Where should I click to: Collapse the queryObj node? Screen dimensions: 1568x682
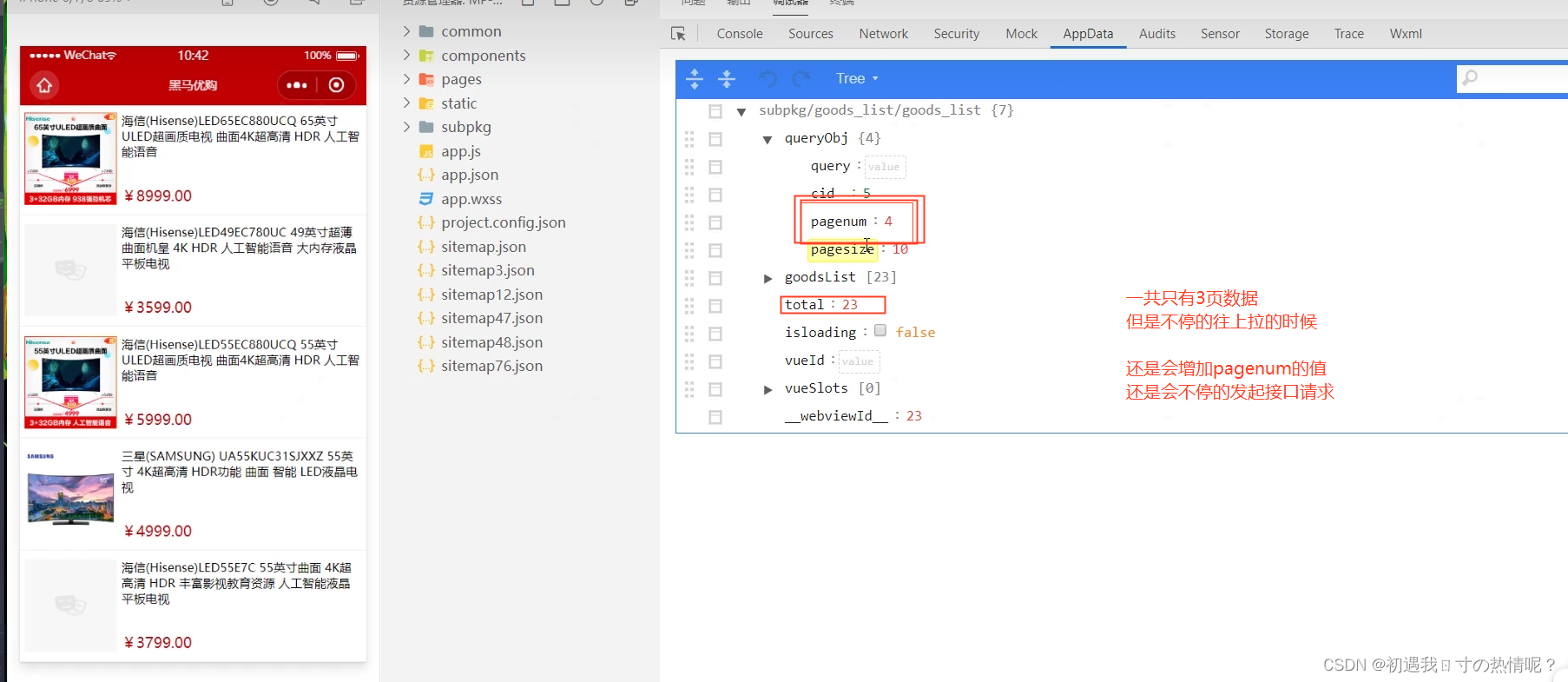[x=768, y=139]
